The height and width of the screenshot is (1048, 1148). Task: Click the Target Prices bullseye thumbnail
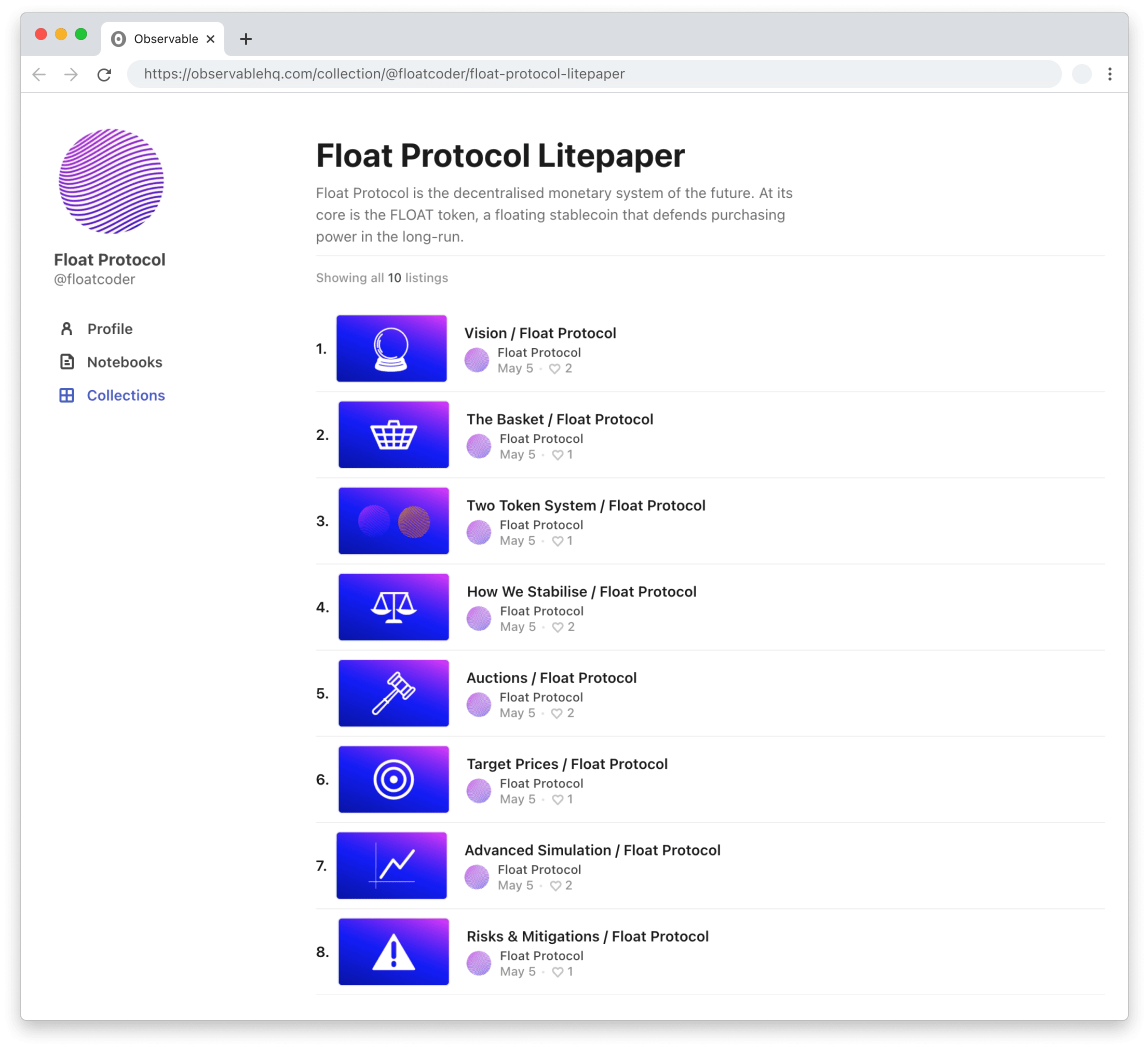[x=393, y=779]
